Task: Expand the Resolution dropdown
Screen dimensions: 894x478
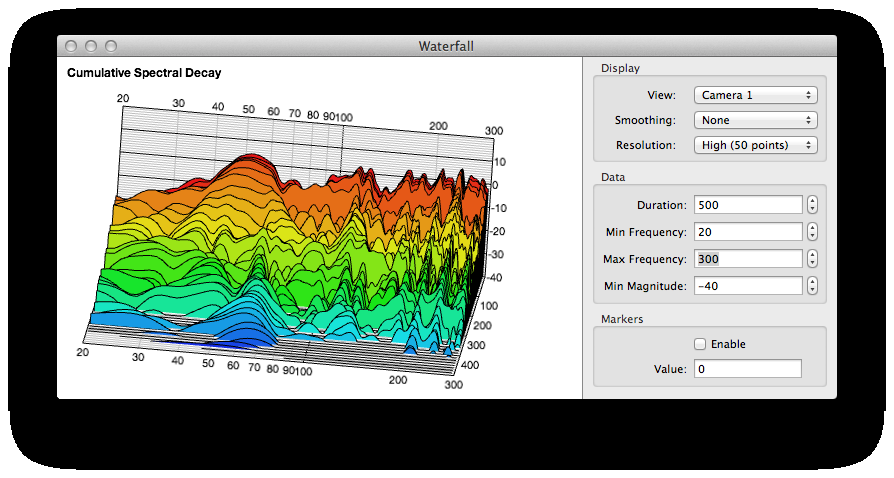Action: [755, 145]
